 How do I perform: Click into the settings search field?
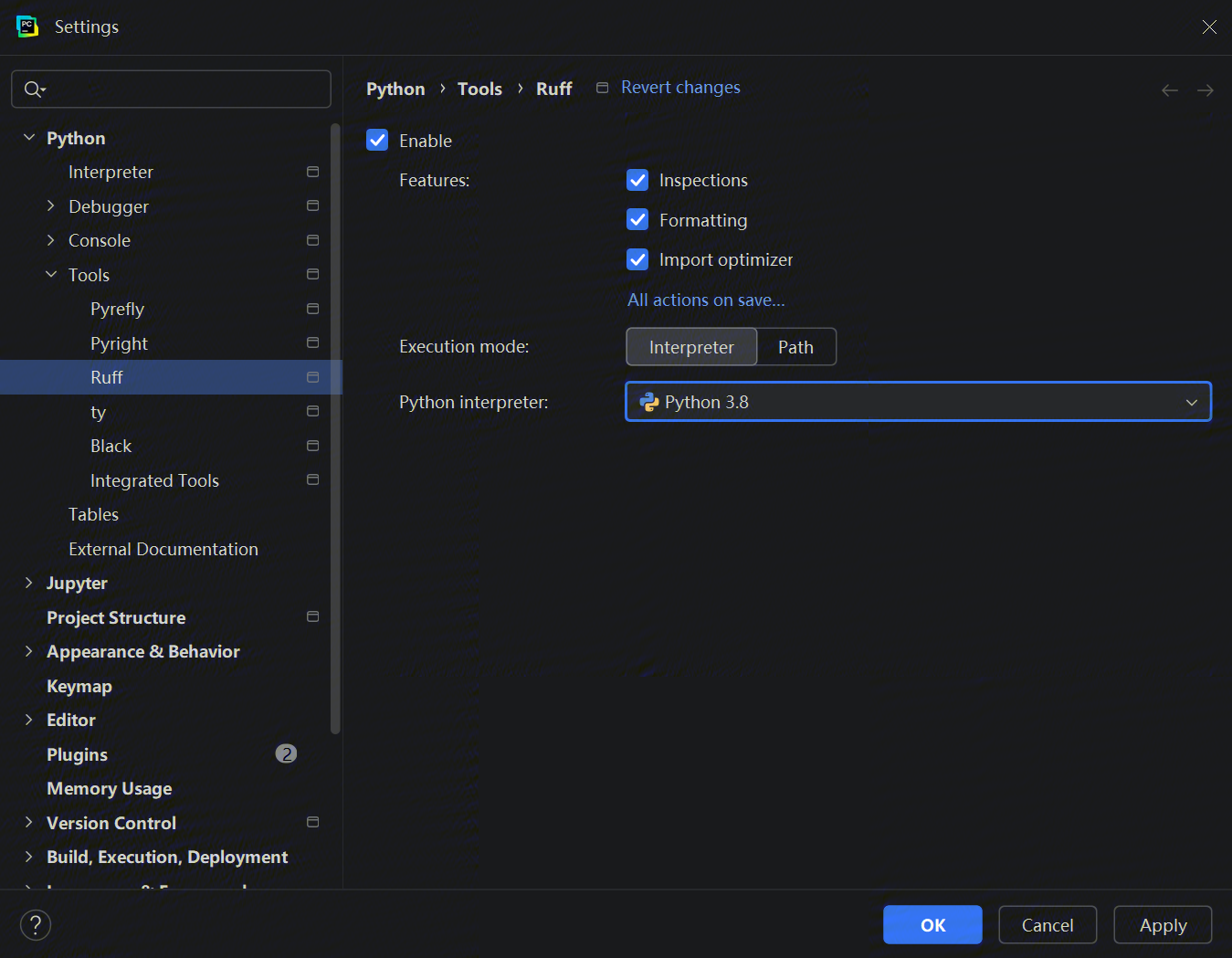(171, 89)
